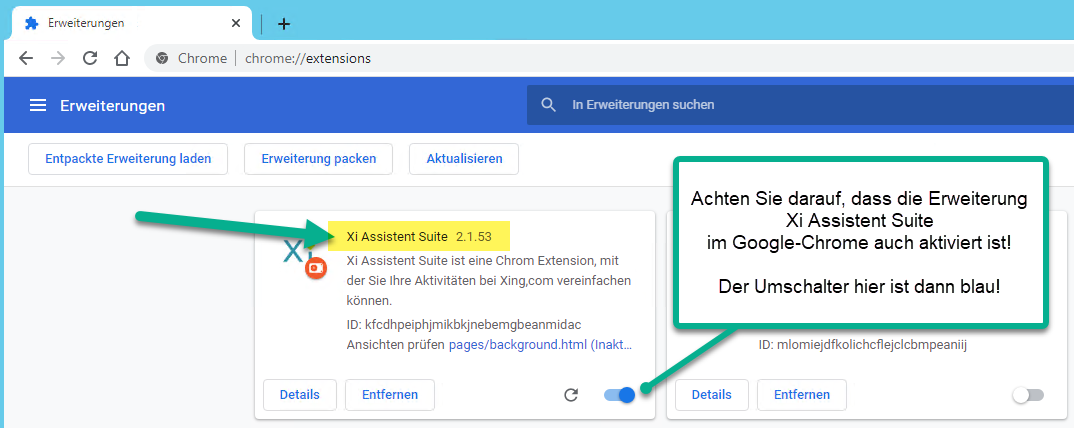Image resolution: width=1074 pixels, height=428 pixels.
Task: Click the version number 2.1.53
Action: (474, 236)
